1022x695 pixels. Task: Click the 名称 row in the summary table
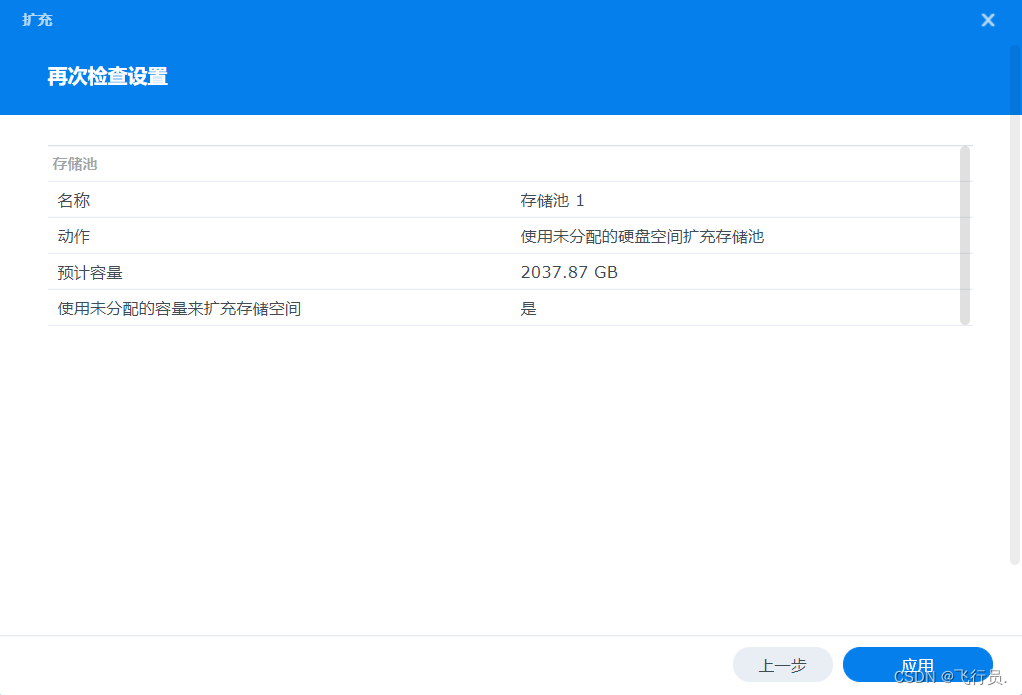point(73,199)
